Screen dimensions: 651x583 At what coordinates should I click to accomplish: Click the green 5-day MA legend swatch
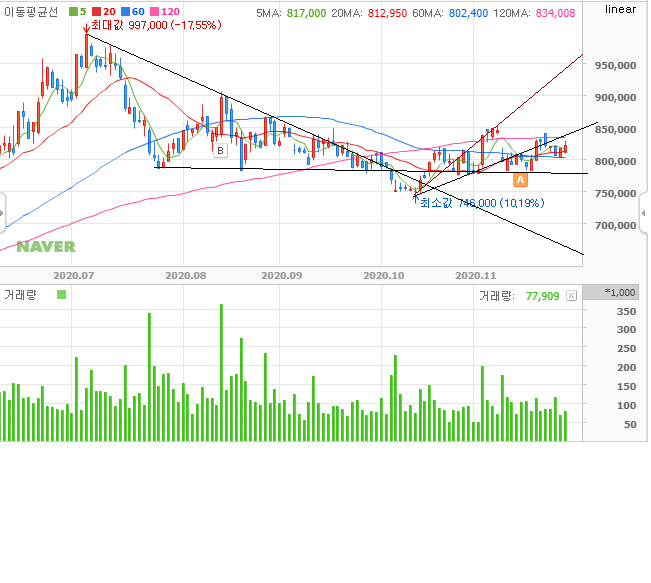73,12
